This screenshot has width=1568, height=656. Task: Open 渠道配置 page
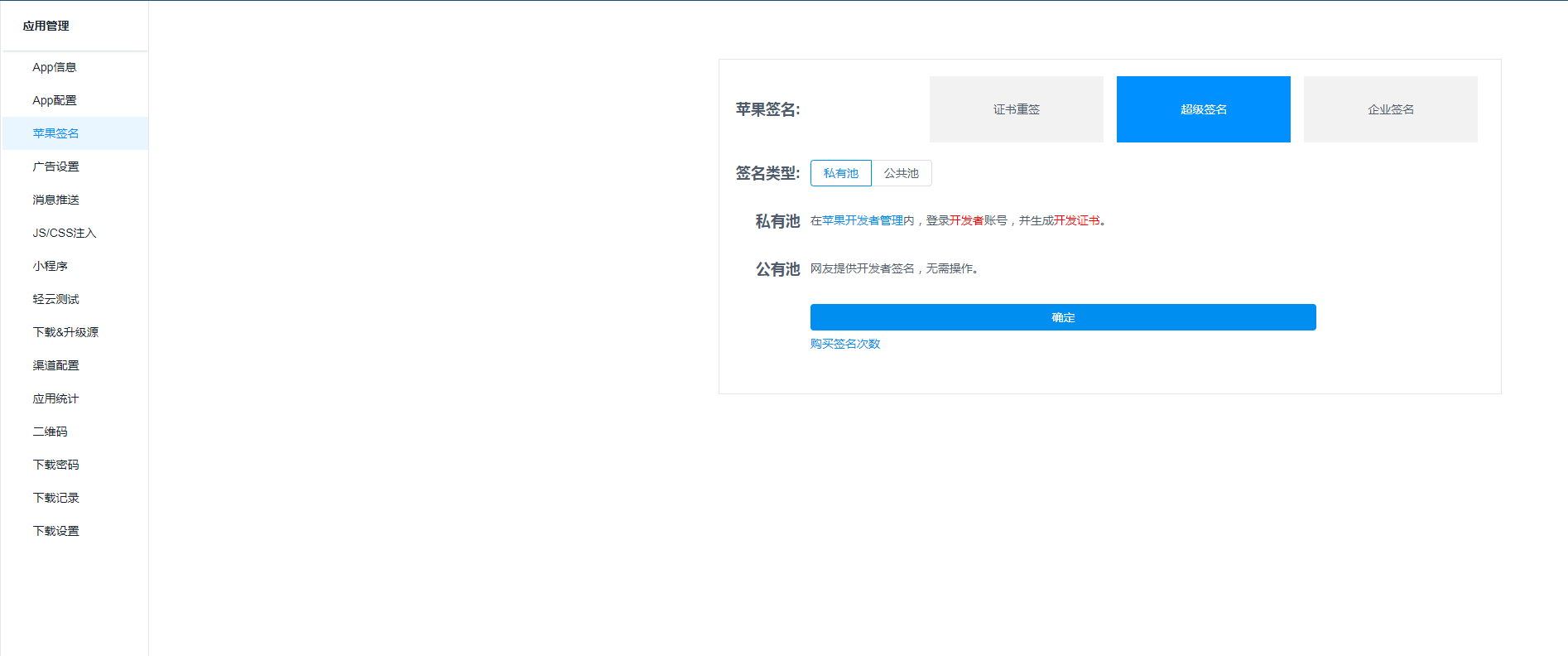tap(75, 365)
